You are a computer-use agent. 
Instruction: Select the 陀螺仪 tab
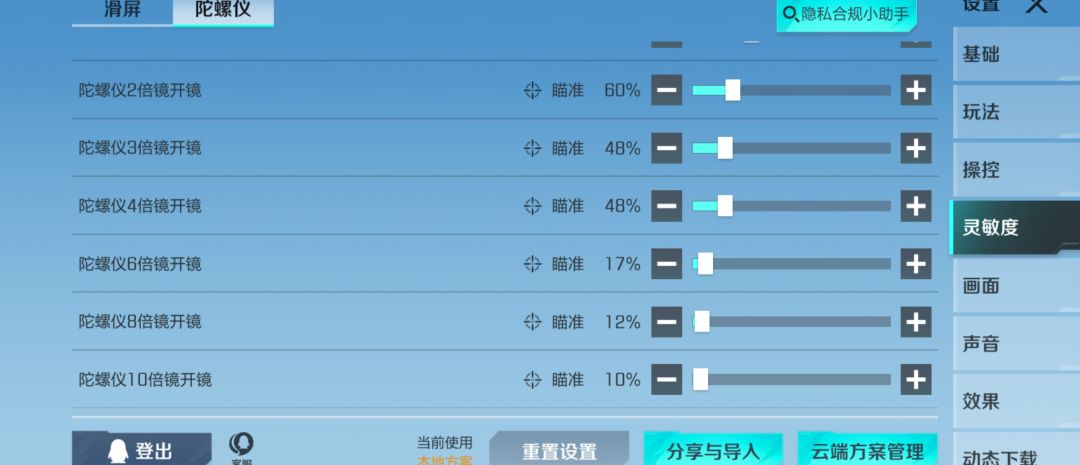[x=222, y=11]
